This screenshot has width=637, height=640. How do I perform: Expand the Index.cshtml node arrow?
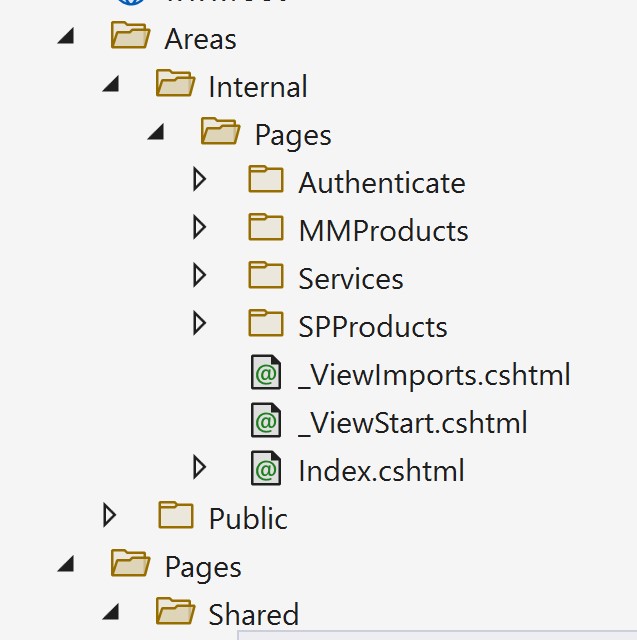click(x=199, y=467)
